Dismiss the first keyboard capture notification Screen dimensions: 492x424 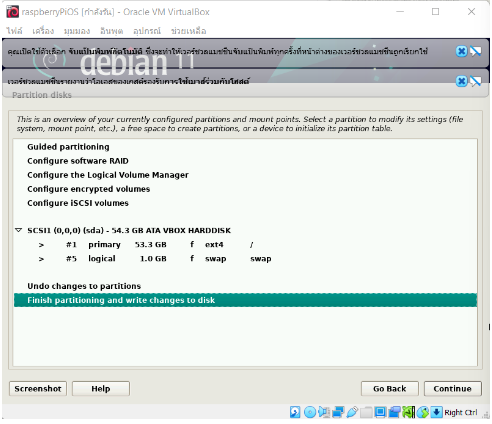coord(462,51)
